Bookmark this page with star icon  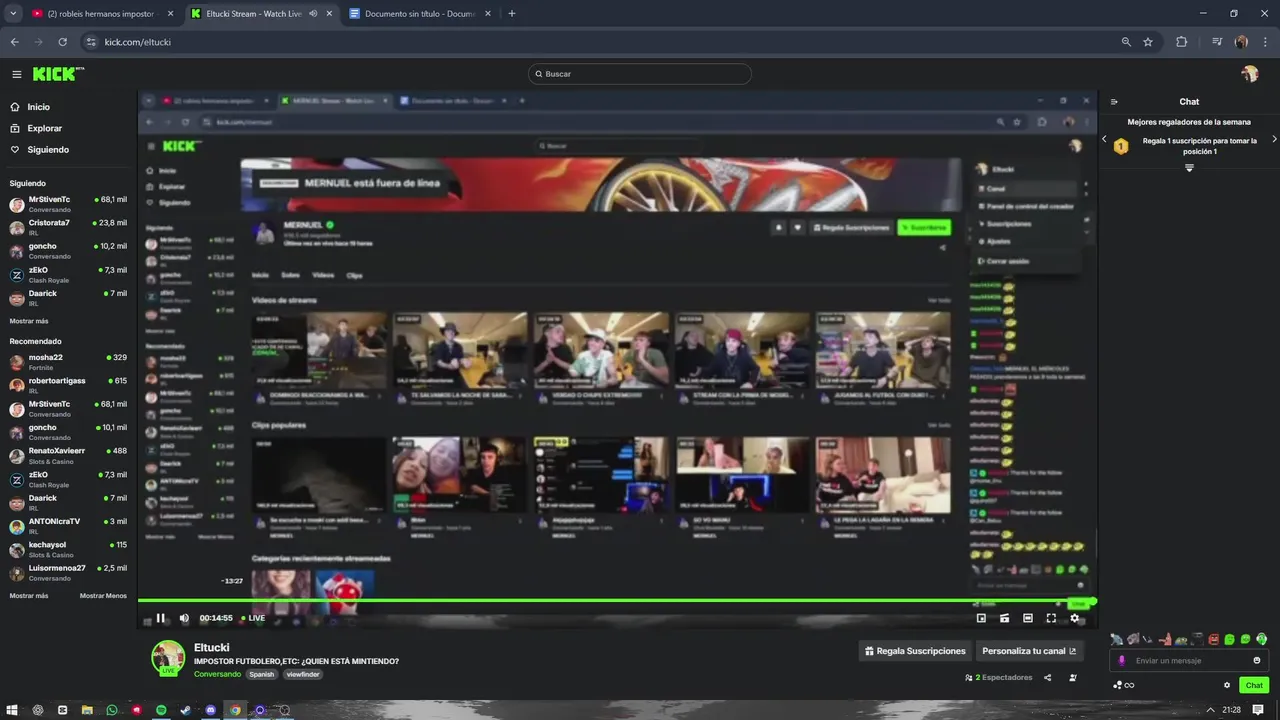click(x=1148, y=42)
